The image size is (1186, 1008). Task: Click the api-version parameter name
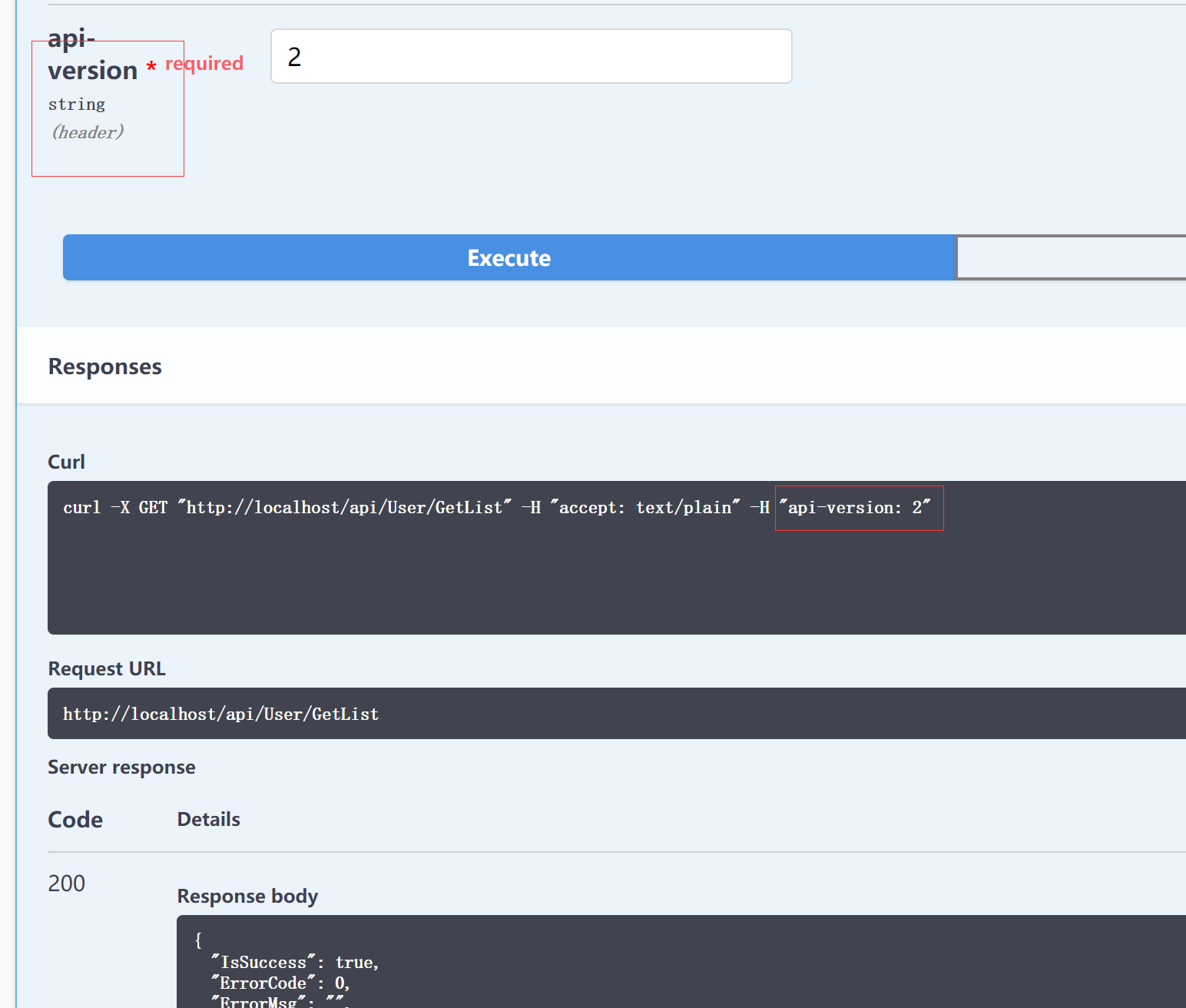tap(91, 55)
